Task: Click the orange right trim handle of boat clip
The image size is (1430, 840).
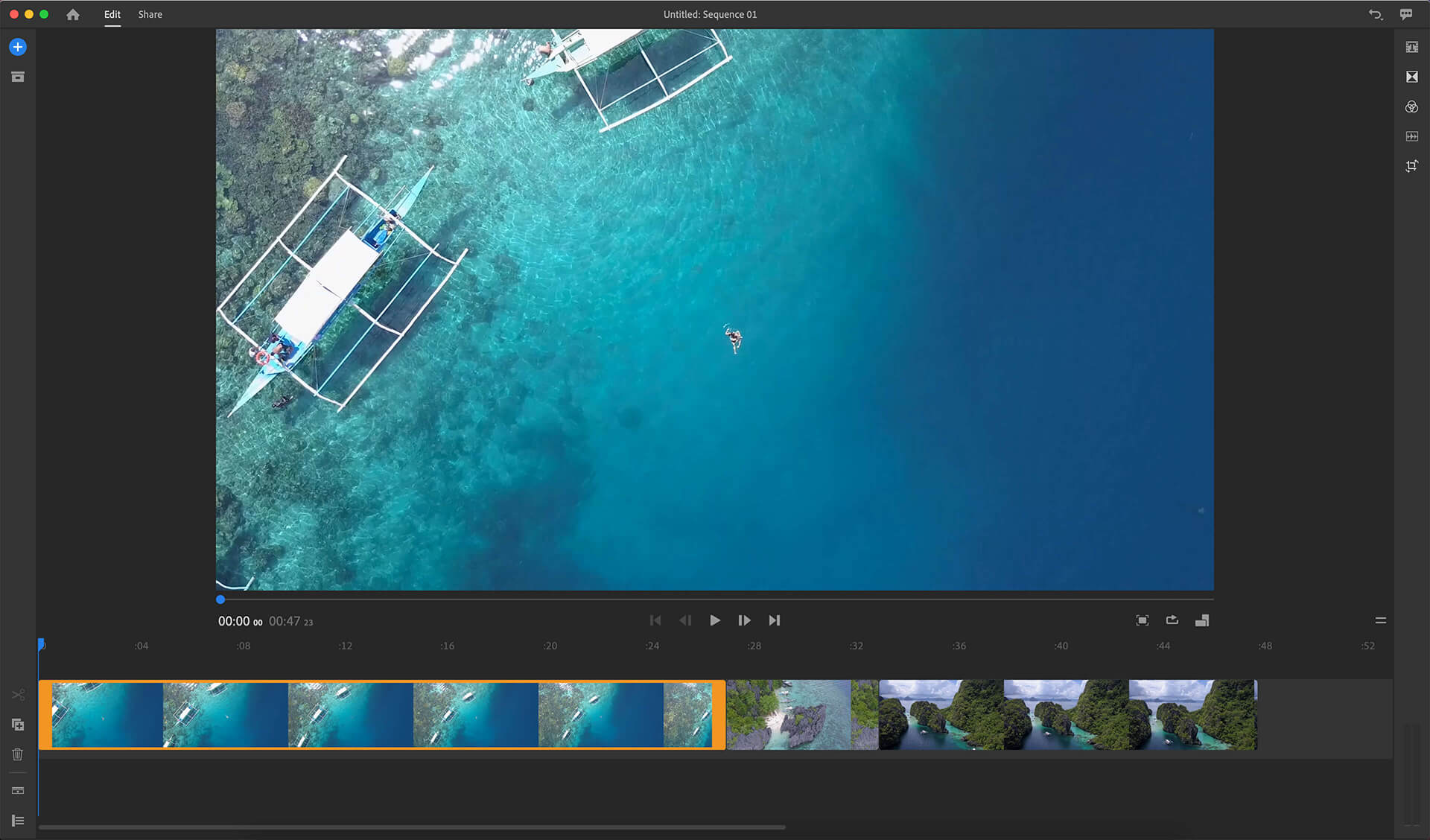Action: point(719,714)
